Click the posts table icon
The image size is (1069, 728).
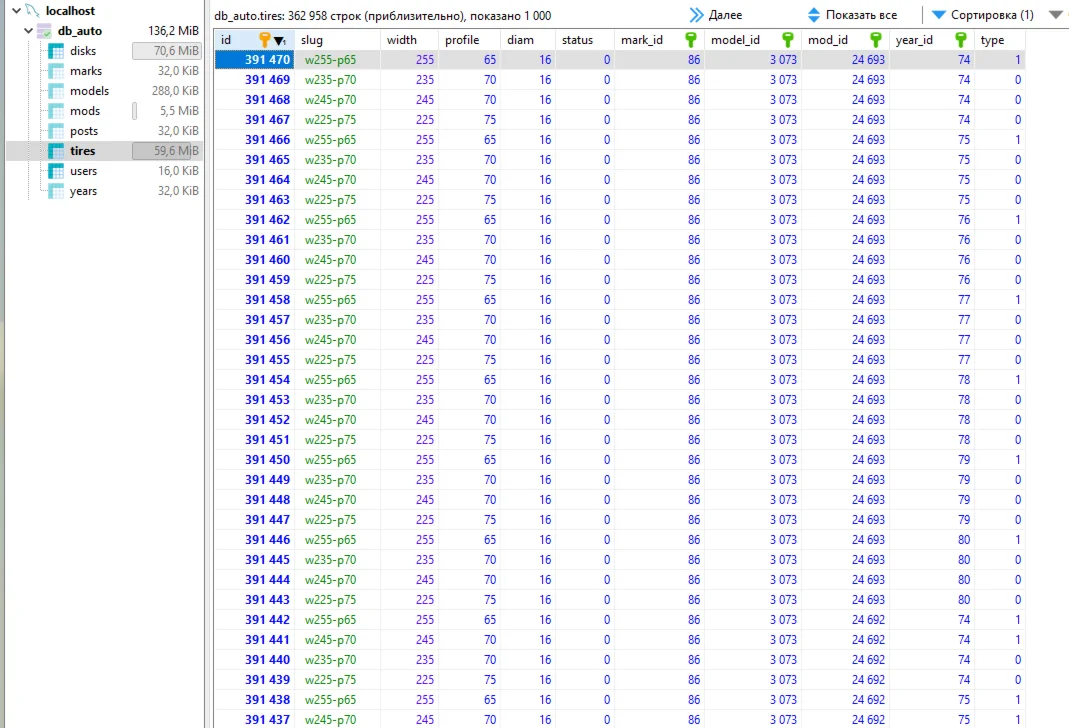(56, 131)
